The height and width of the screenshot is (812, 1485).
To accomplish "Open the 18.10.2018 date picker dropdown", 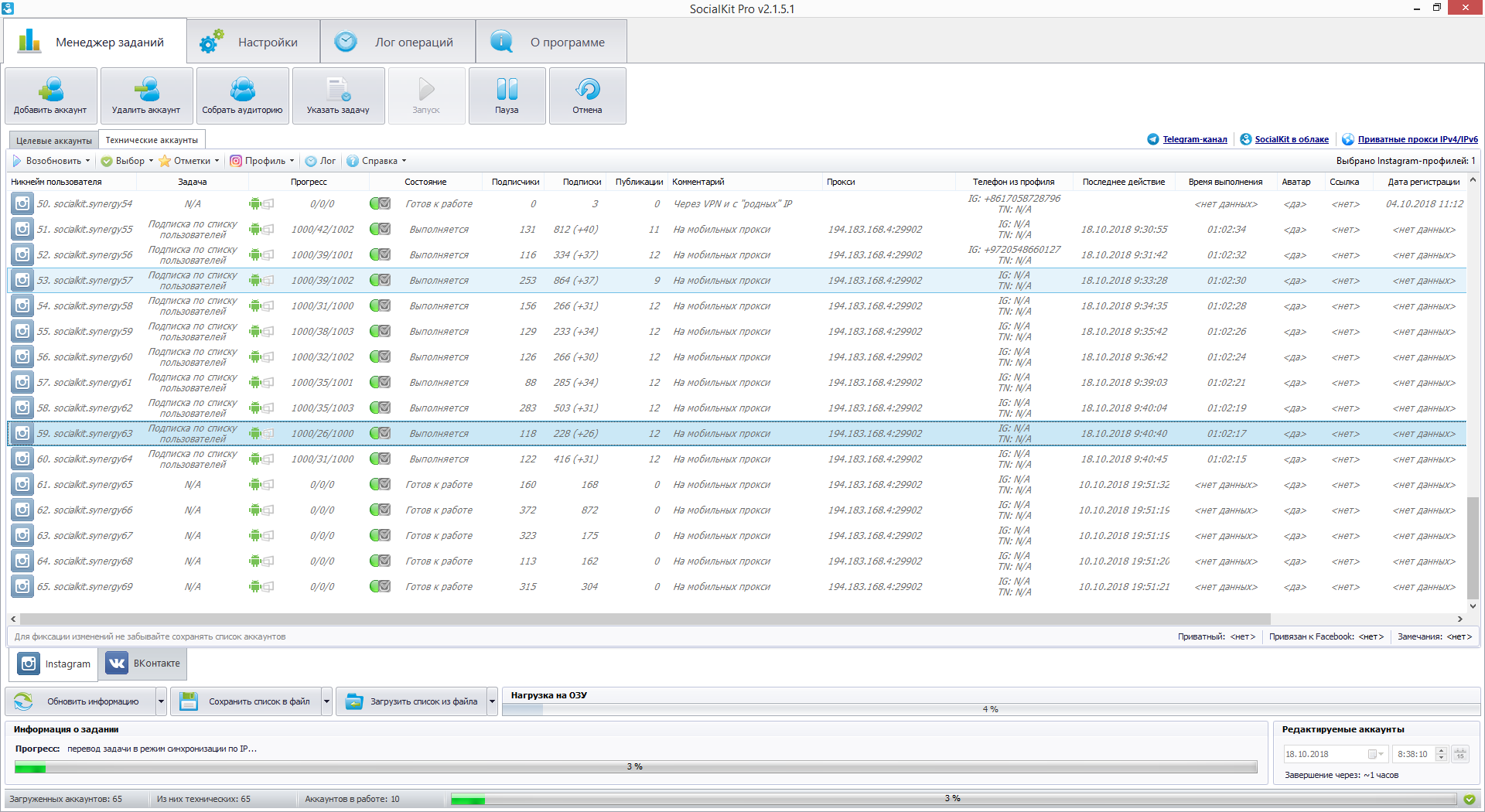I will [x=1376, y=754].
